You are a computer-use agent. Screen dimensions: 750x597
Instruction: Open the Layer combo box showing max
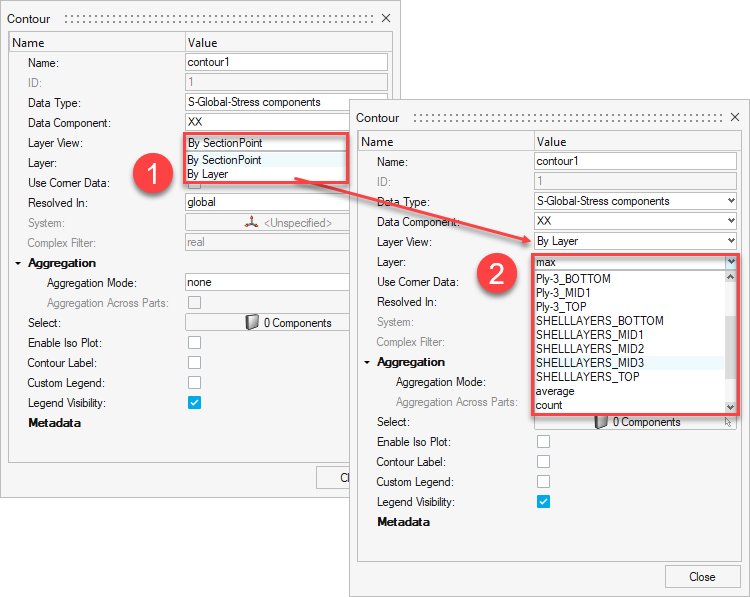pos(635,262)
